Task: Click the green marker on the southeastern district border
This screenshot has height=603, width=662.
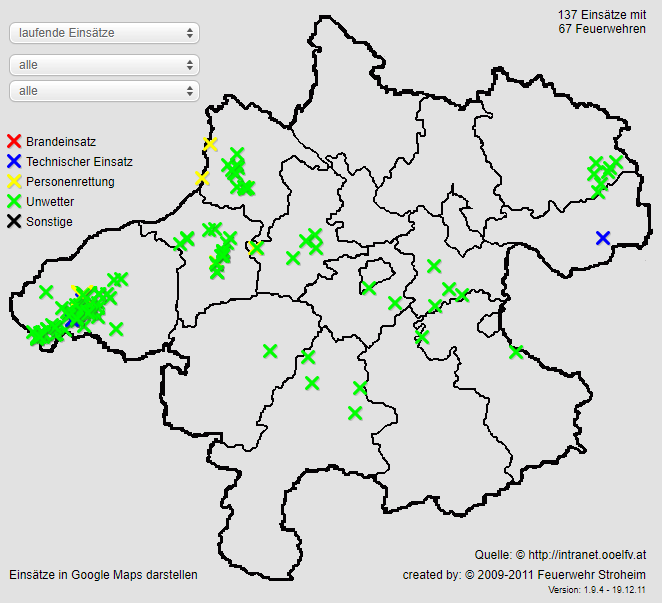Action: (x=516, y=352)
